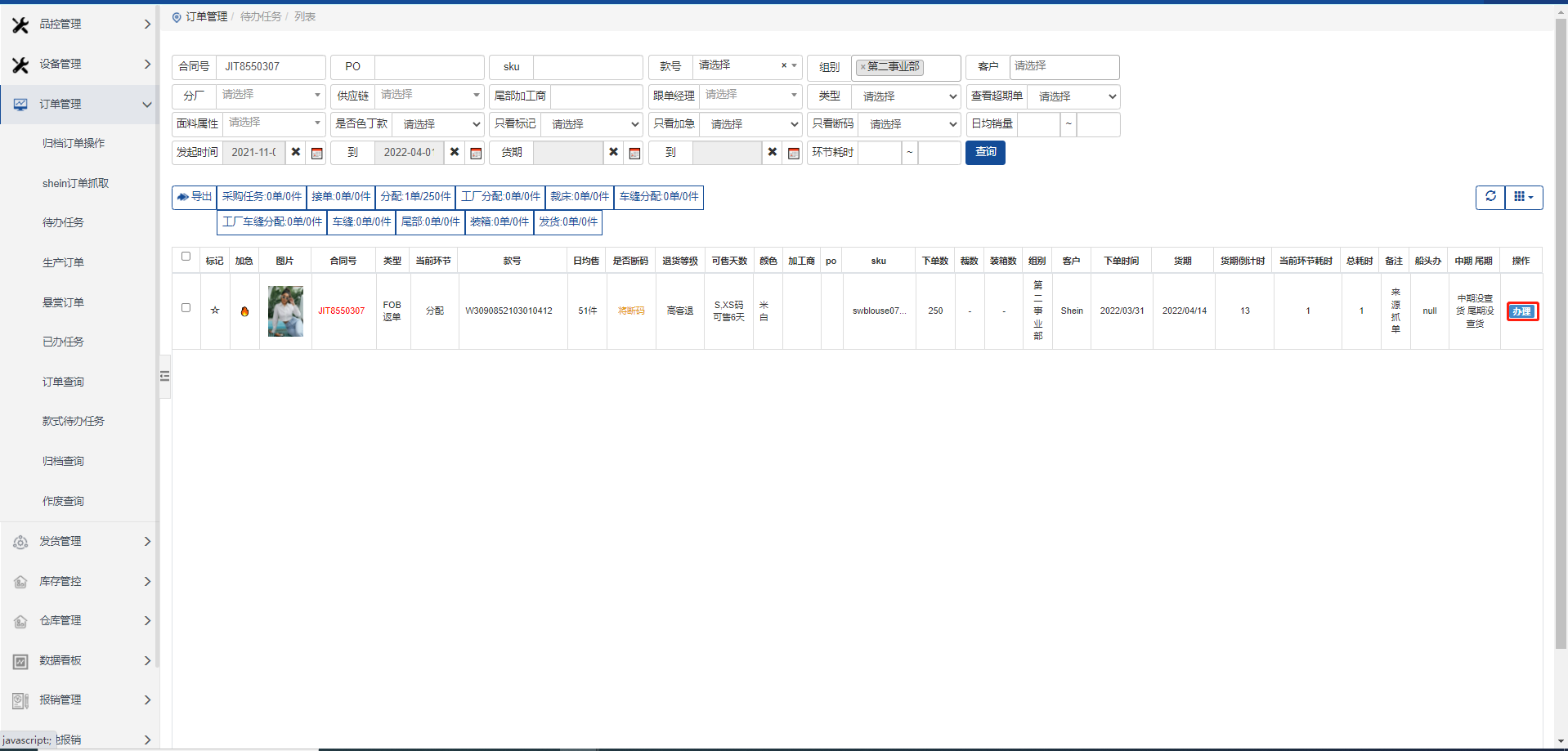Open the 是否色丁款 dropdown
This screenshot has width=1568, height=751.
pos(438,124)
